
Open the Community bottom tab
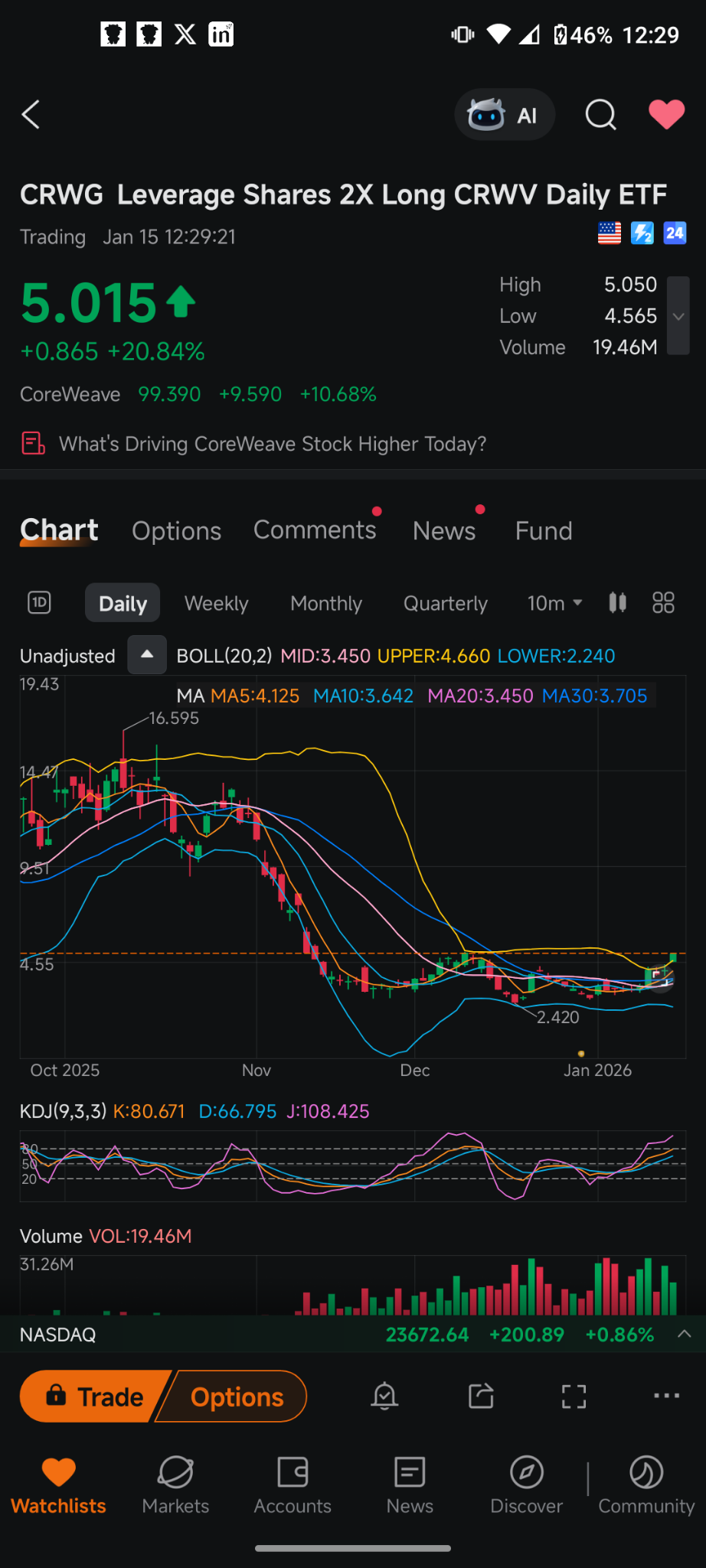[x=646, y=1485]
